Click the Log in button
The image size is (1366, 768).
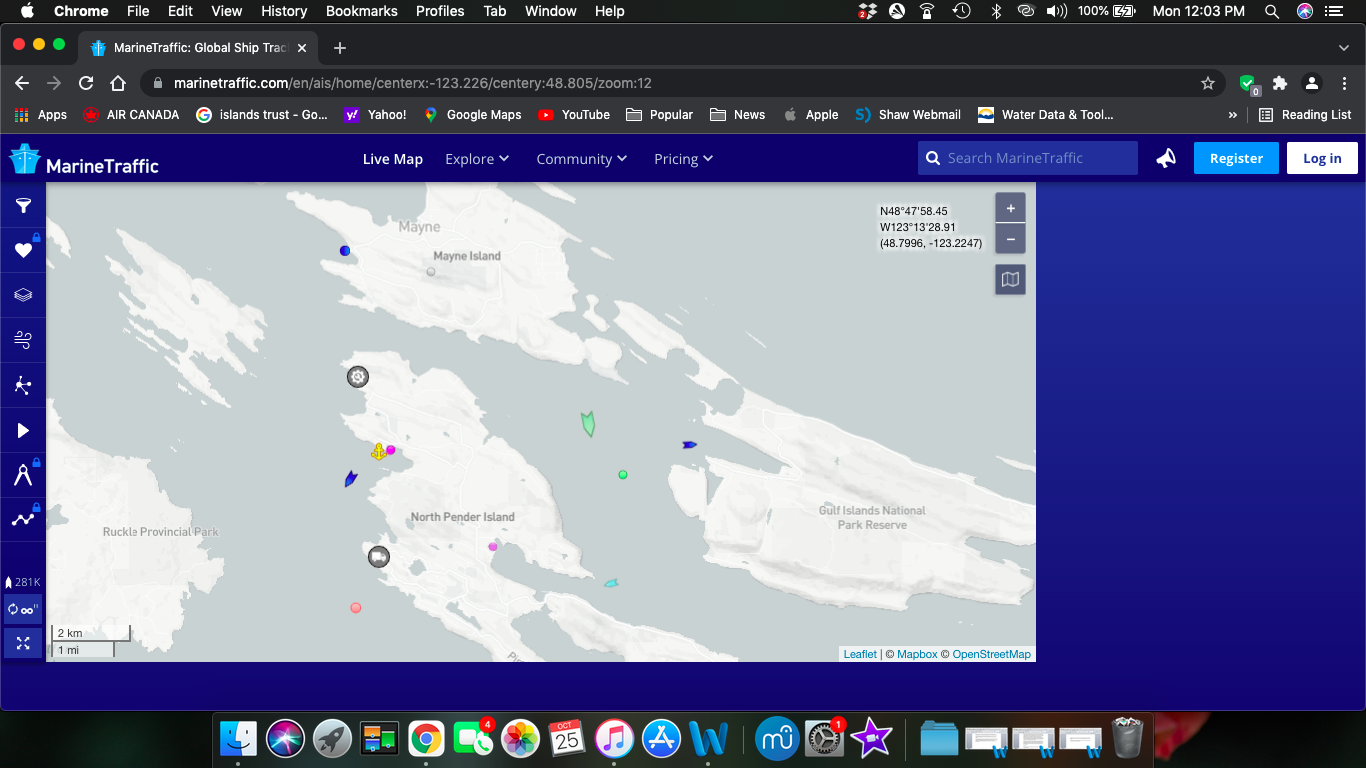(x=1322, y=158)
